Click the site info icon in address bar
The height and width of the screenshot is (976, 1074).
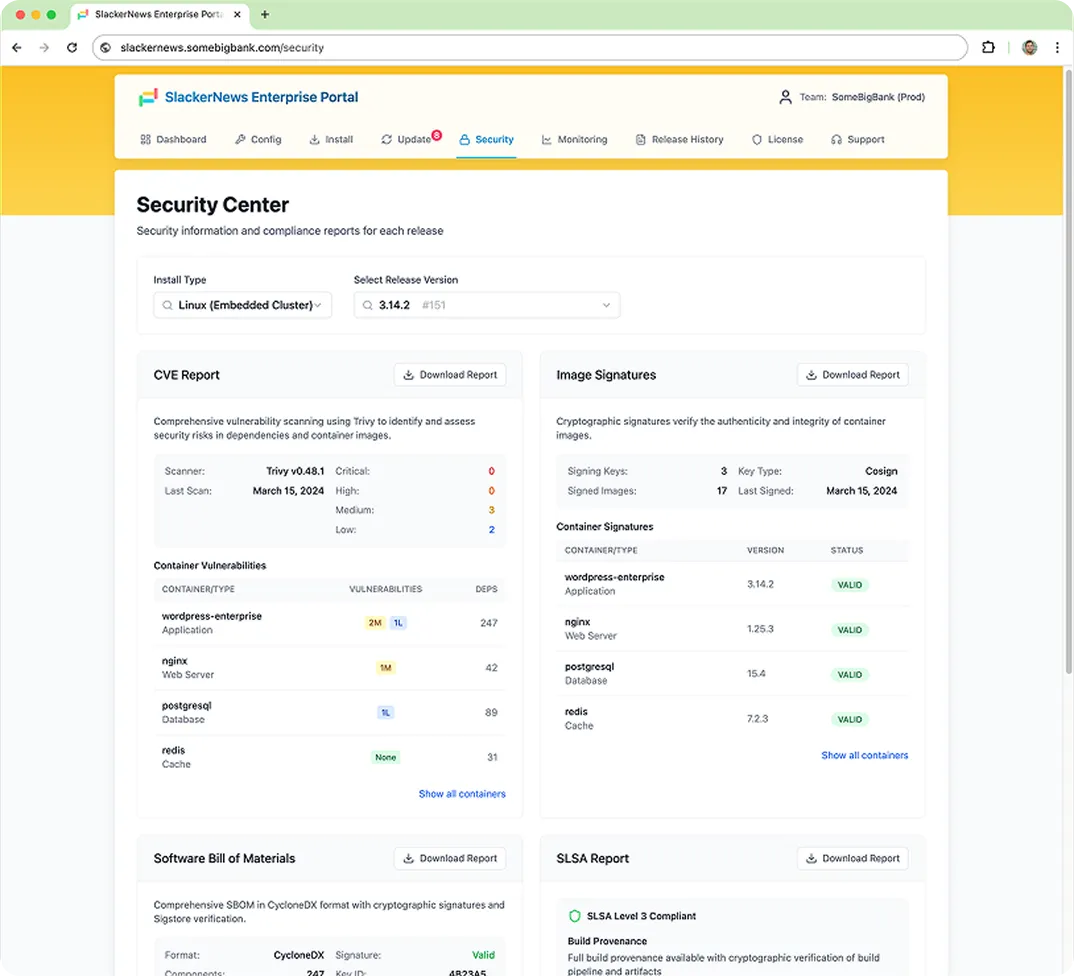pos(105,47)
